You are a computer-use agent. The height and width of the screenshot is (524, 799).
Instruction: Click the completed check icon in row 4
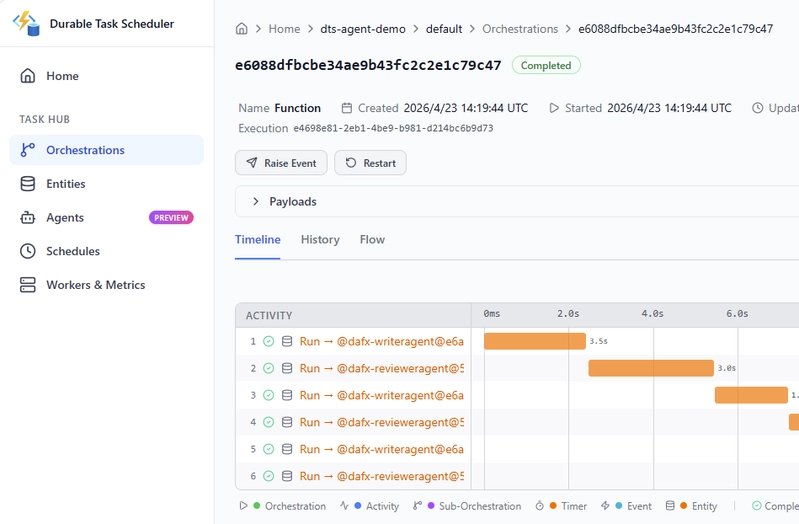(x=269, y=422)
